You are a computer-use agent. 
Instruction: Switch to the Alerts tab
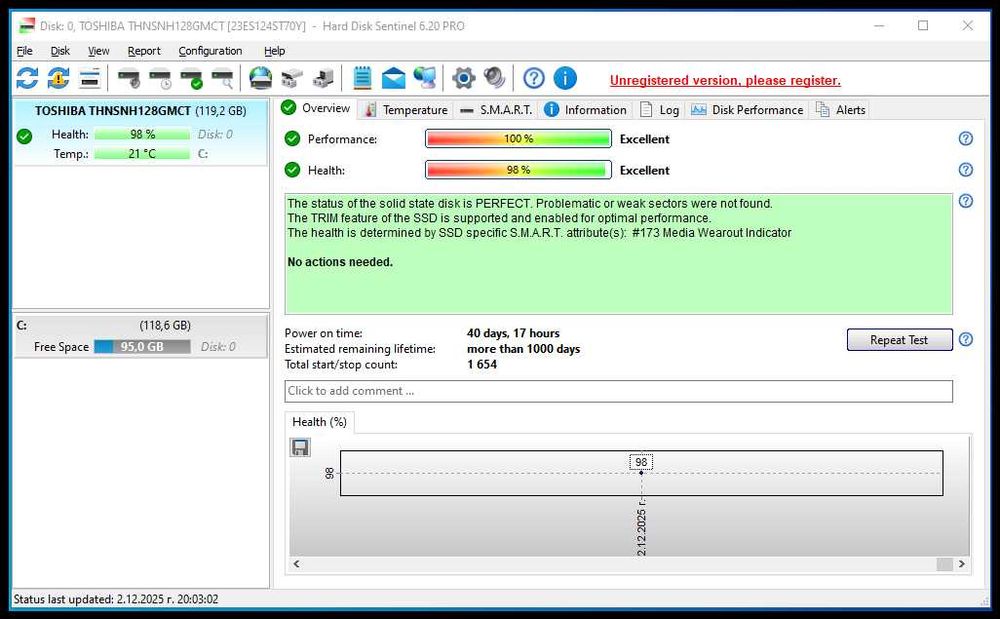click(x=841, y=110)
